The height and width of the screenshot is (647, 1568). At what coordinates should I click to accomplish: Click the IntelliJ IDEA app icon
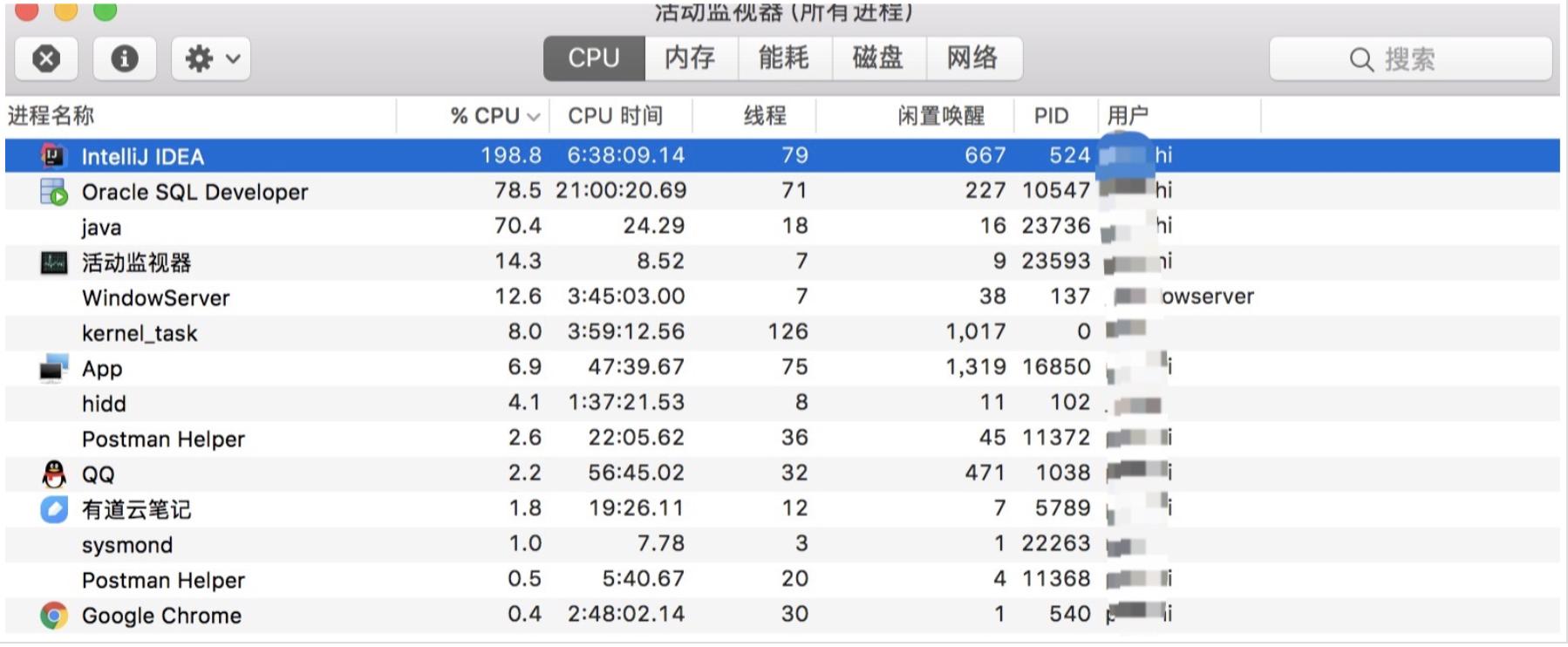point(53,157)
